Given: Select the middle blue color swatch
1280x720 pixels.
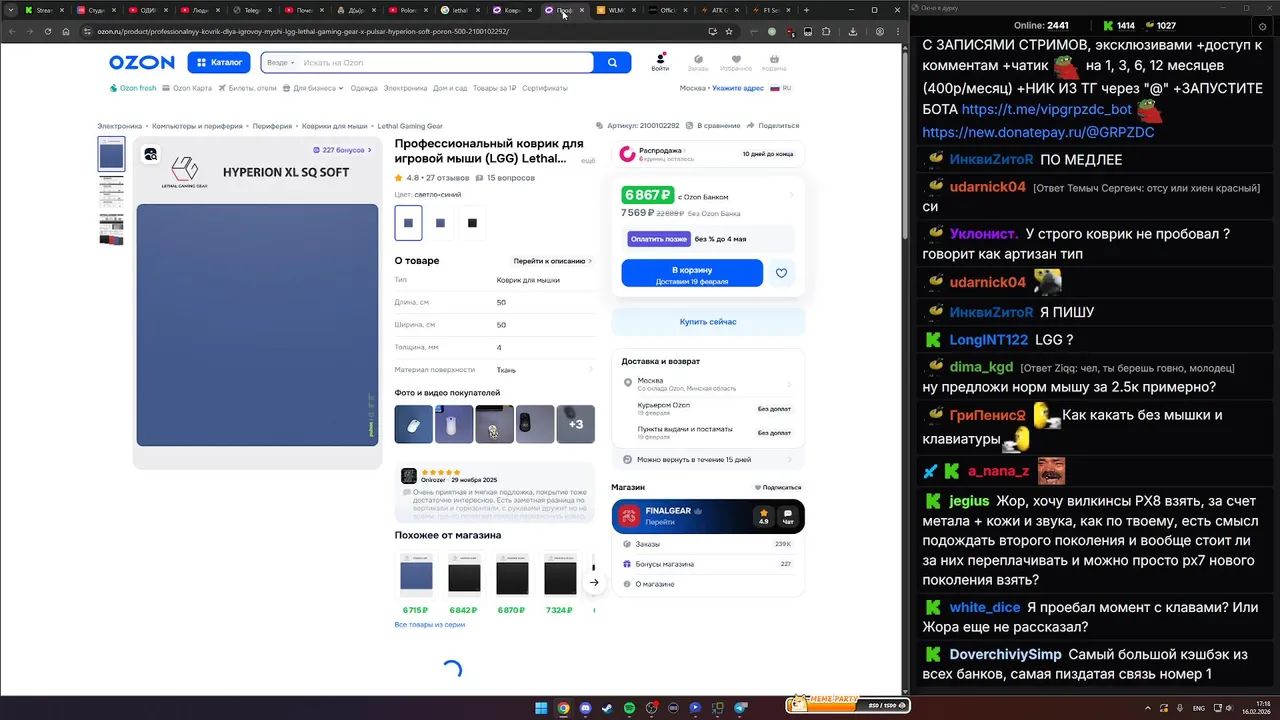Looking at the screenshot, I should (x=440, y=223).
